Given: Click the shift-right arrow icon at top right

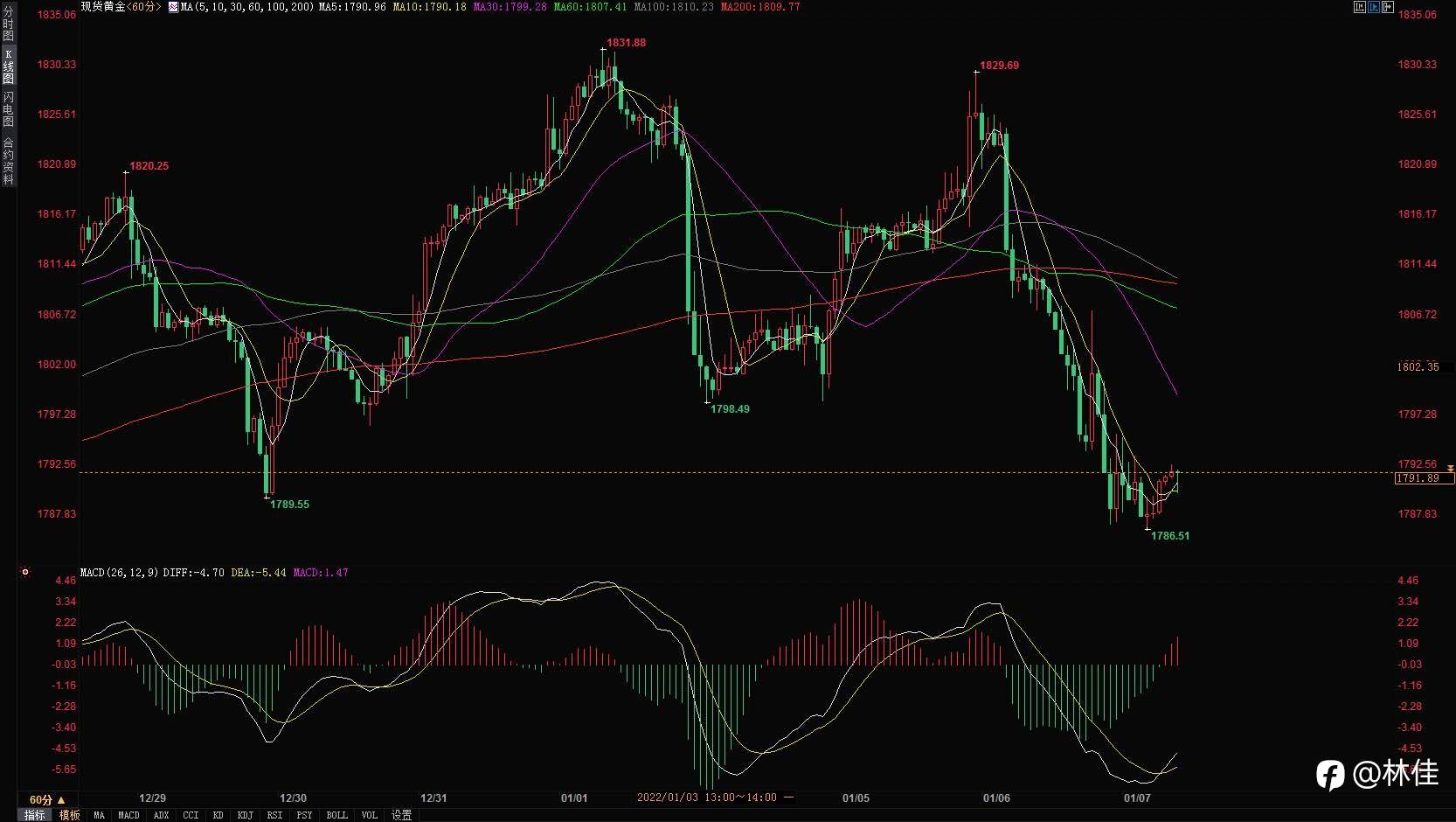Looking at the screenshot, I should pos(1388,7).
